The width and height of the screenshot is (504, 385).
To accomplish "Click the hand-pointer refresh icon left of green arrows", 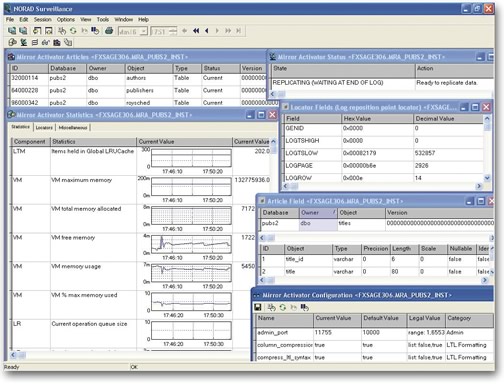I will [x=62, y=31].
